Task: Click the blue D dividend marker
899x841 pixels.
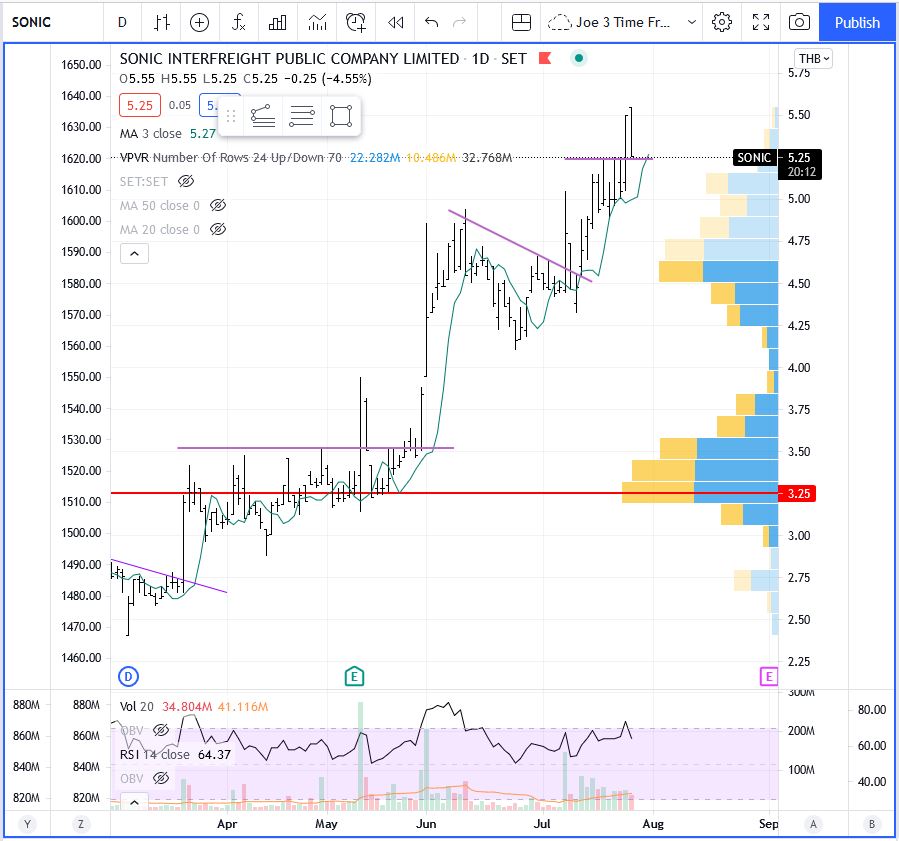Action: [x=128, y=676]
